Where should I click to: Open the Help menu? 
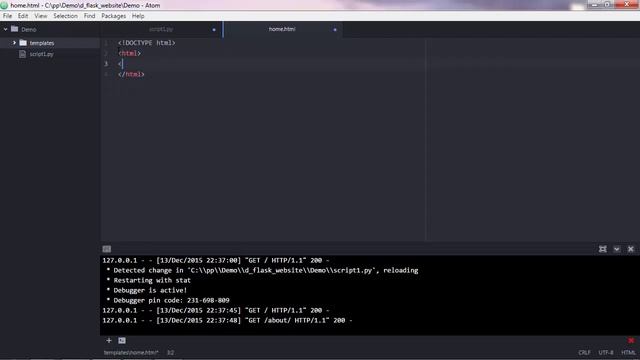tap(138, 16)
